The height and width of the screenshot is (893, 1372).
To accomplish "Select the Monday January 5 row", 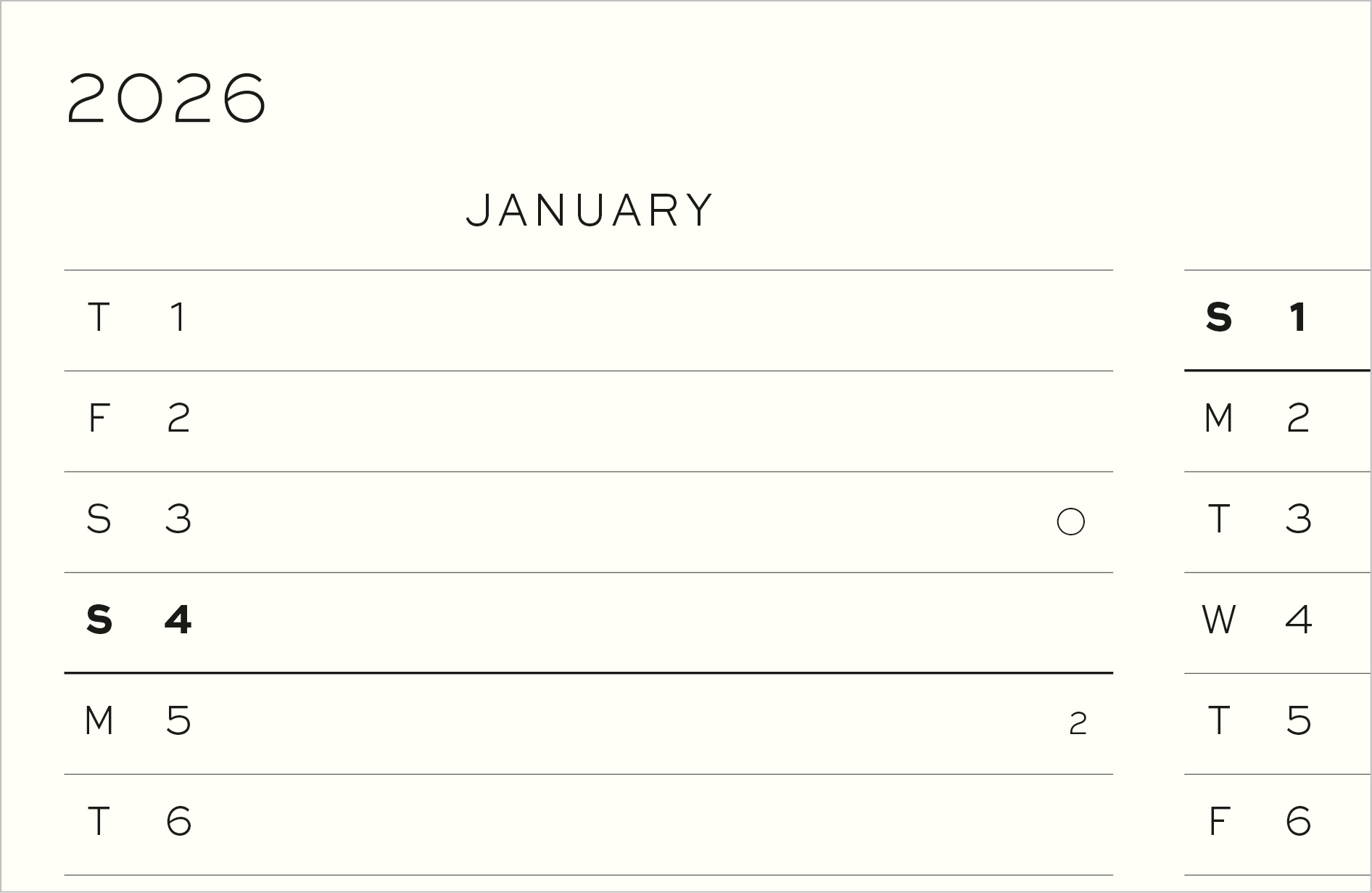I will [x=587, y=723].
